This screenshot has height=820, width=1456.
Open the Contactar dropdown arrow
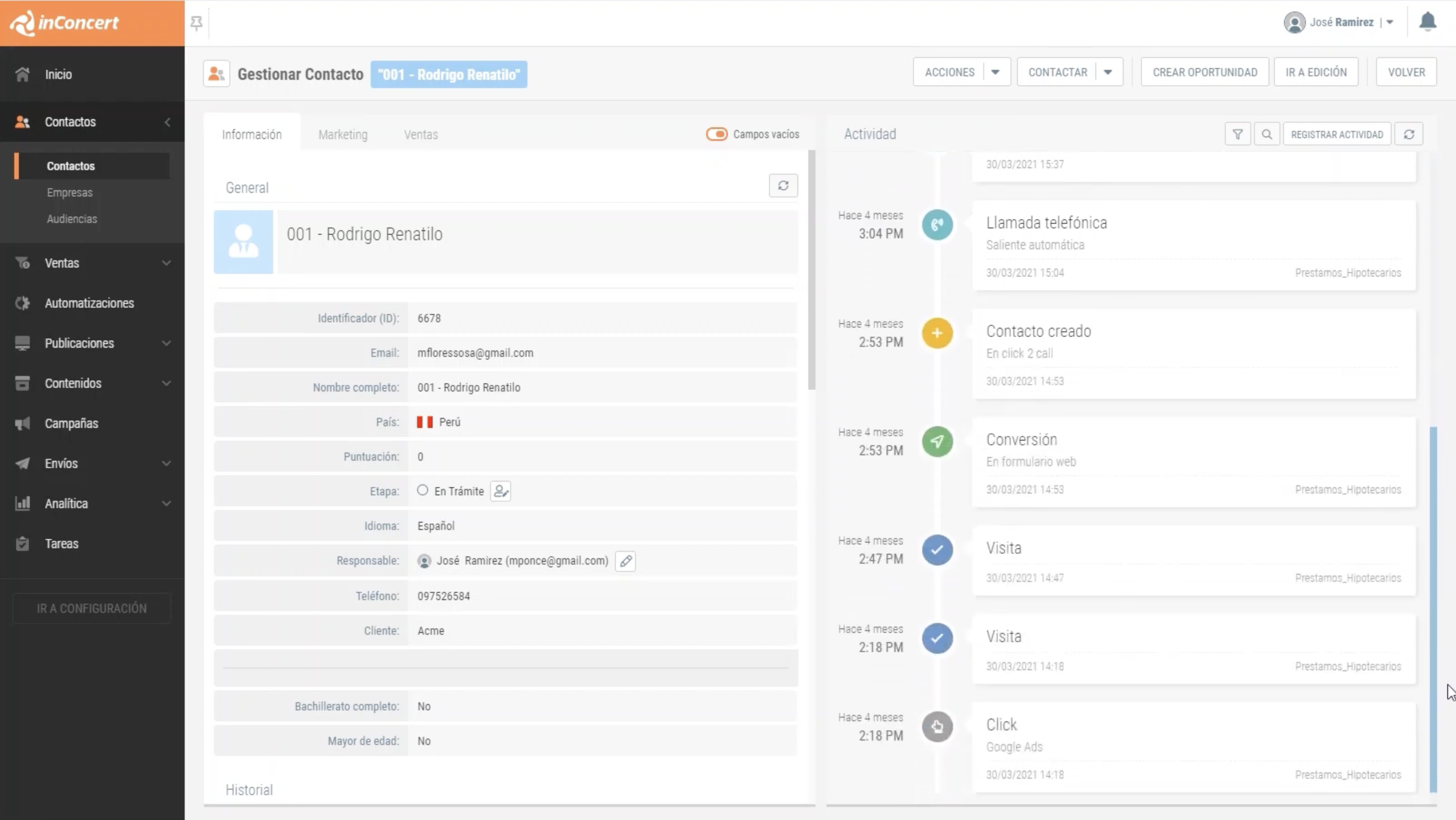[x=1108, y=72]
